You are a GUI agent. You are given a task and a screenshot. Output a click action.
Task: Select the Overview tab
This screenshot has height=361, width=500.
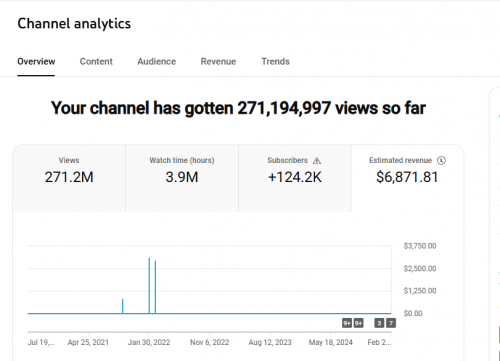[x=36, y=61]
